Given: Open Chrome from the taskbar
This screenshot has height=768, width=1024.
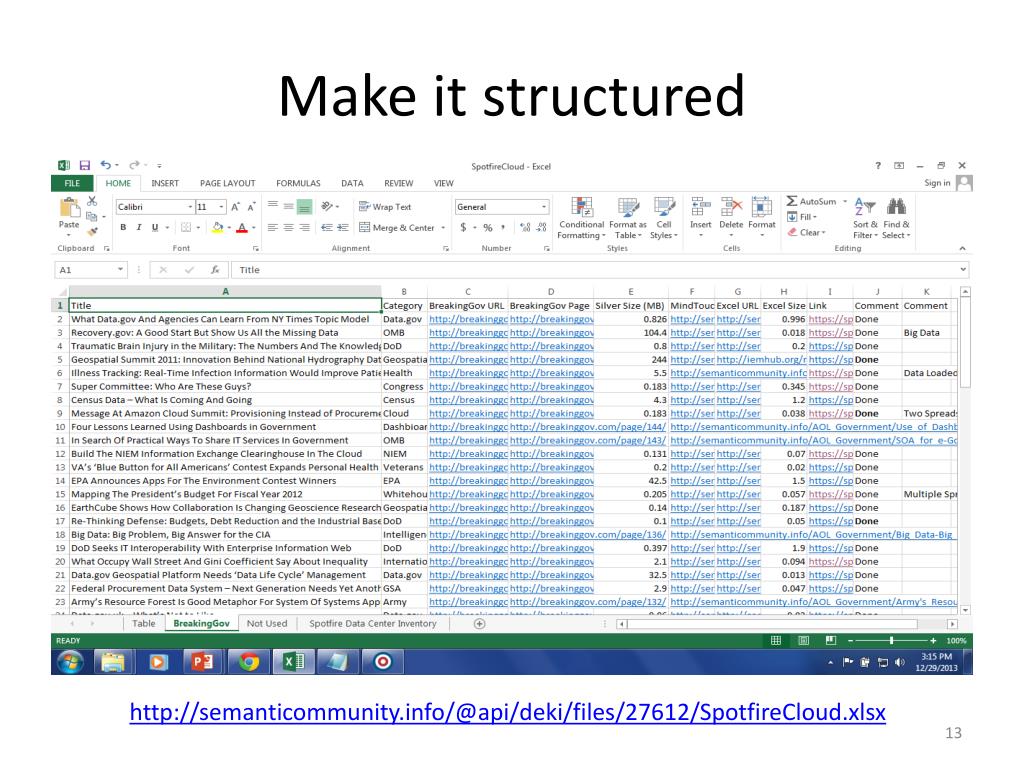Looking at the screenshot, I should click(248, 662).
